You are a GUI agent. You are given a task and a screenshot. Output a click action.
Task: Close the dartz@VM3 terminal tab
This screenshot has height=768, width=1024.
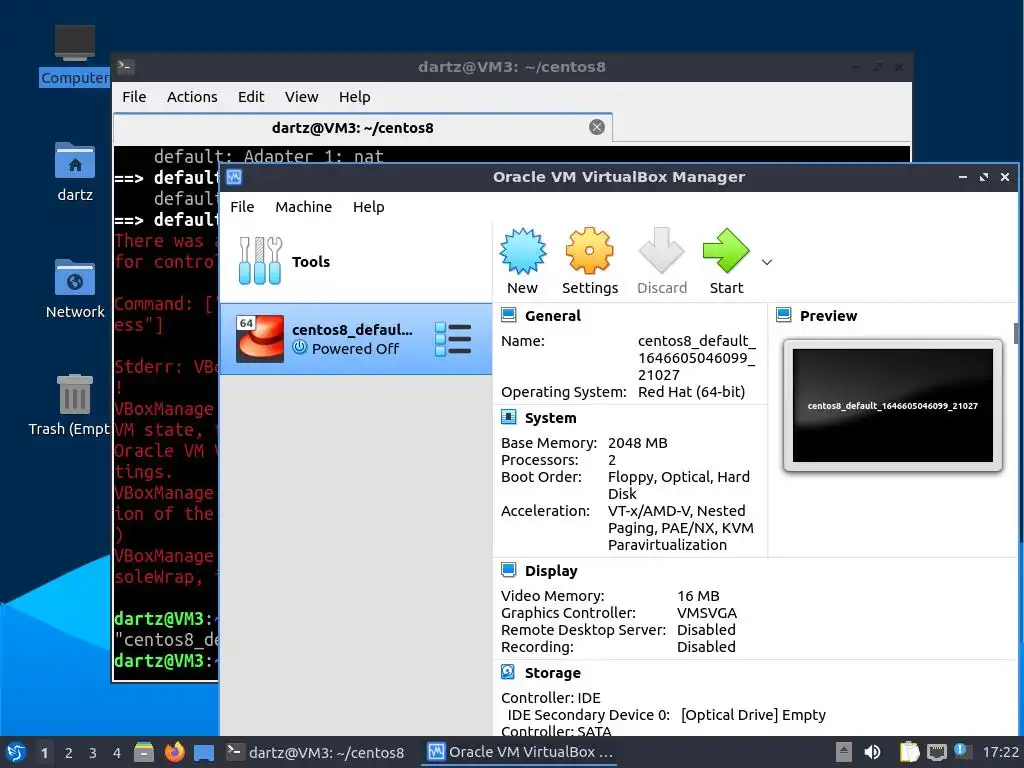tap(596, 127)
